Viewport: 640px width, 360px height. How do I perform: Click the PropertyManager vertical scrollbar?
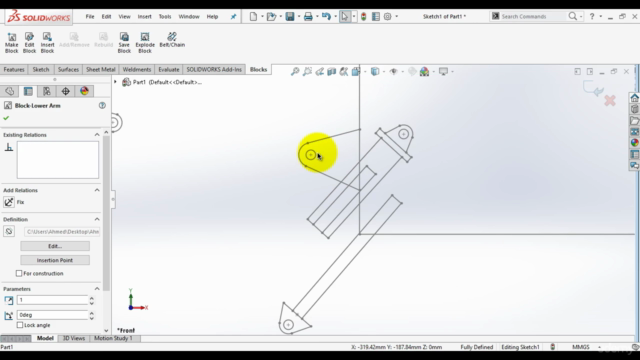[106, 212]
